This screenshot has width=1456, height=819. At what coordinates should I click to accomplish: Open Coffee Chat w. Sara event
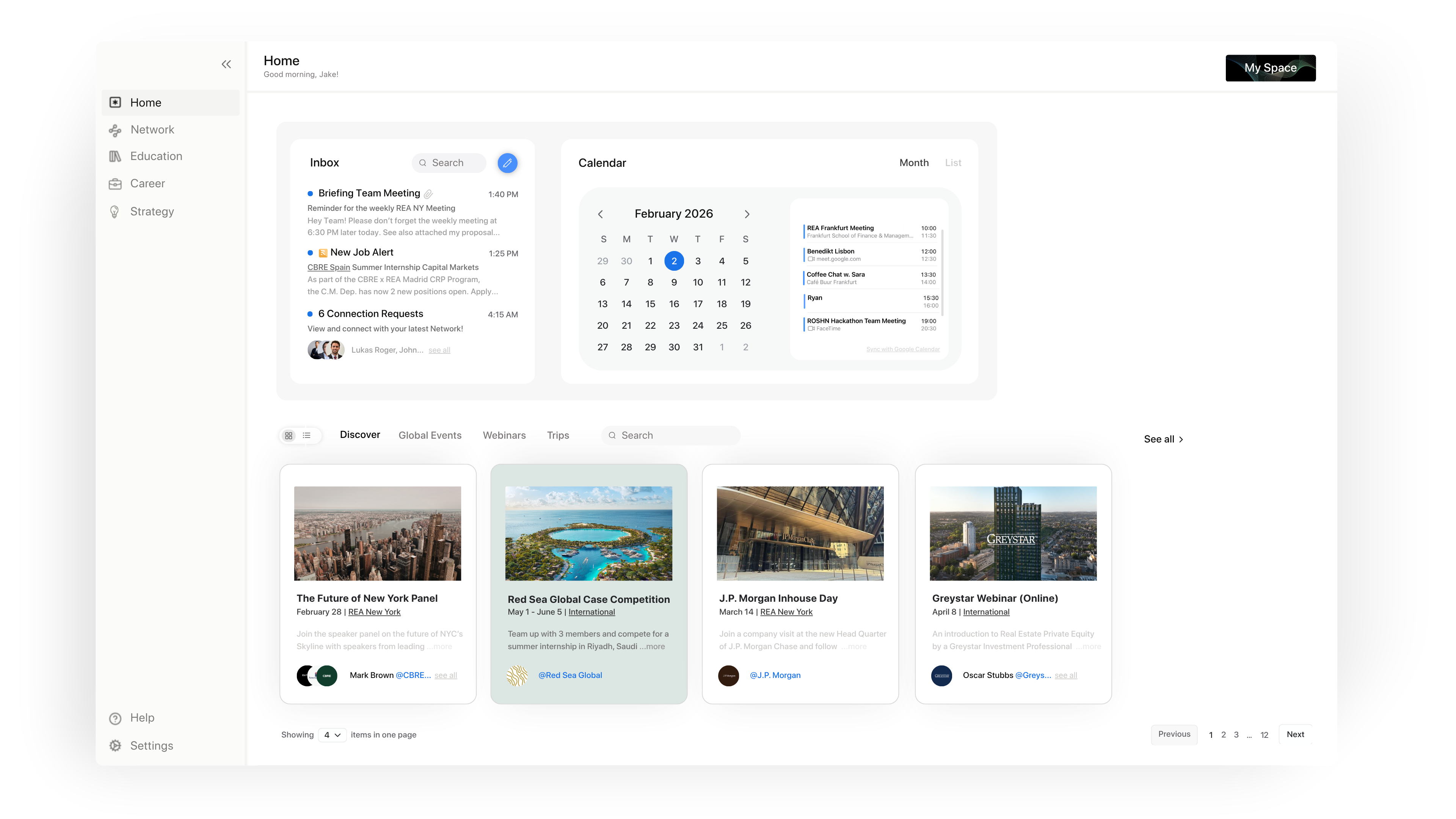click(871, 278)
